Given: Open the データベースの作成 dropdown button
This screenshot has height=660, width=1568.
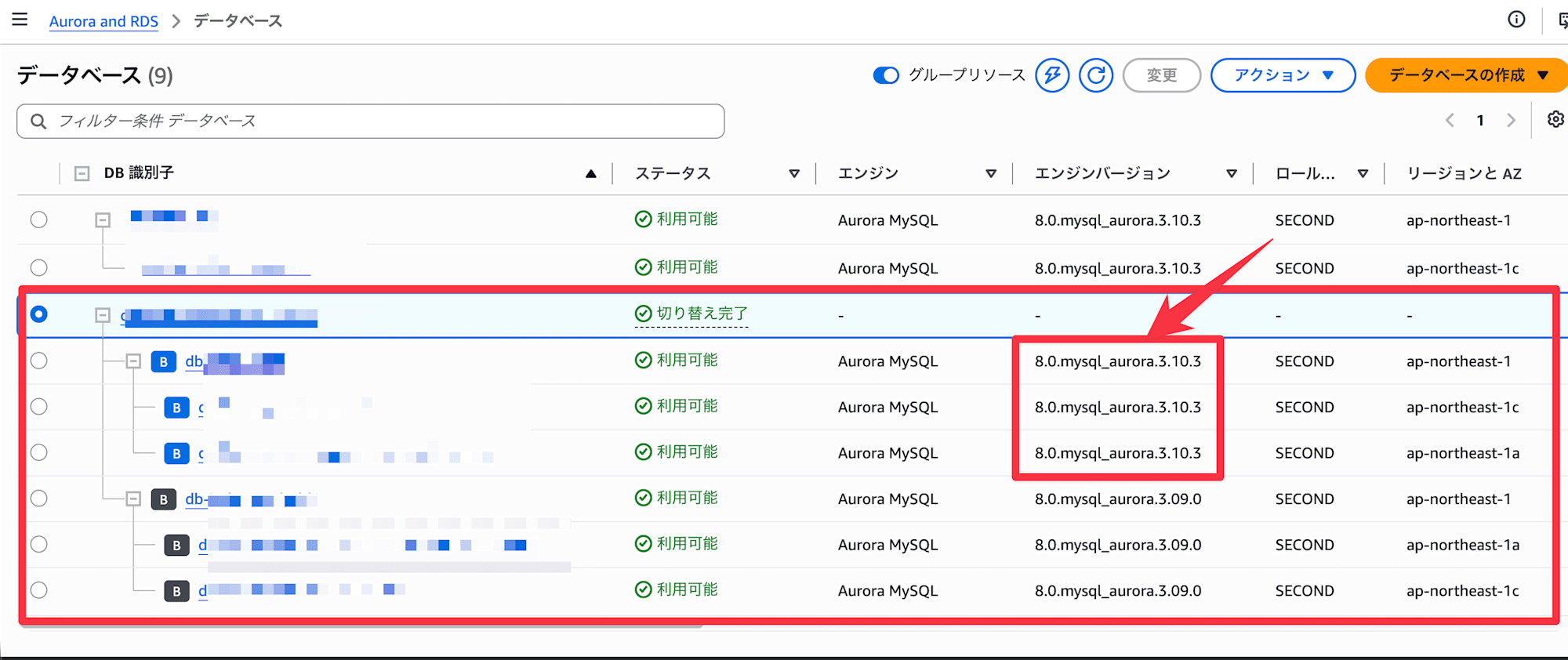Looking at the screenshot, I should coord(1468,75).
